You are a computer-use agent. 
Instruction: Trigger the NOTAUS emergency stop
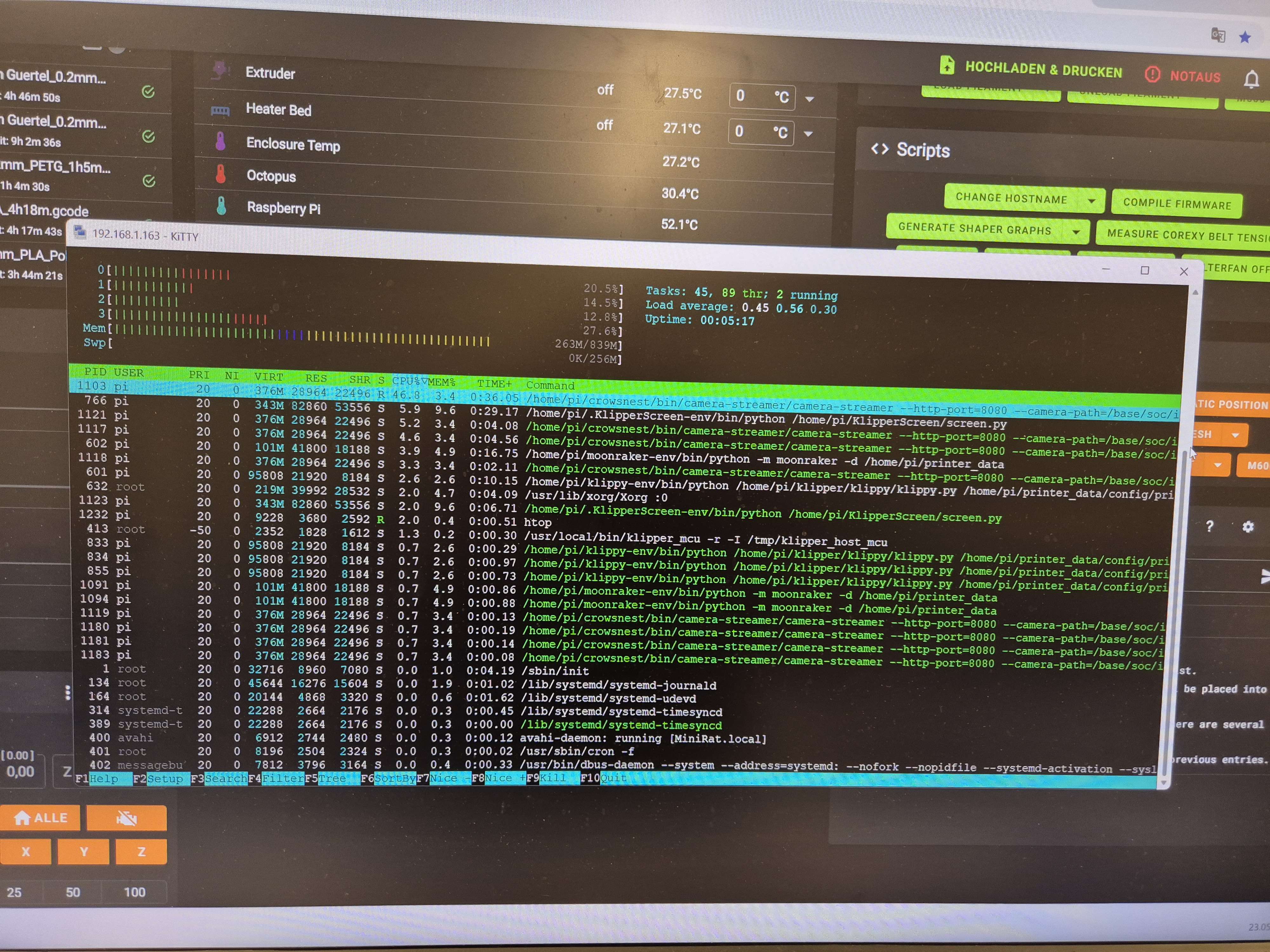click(x=1183, y=75)
